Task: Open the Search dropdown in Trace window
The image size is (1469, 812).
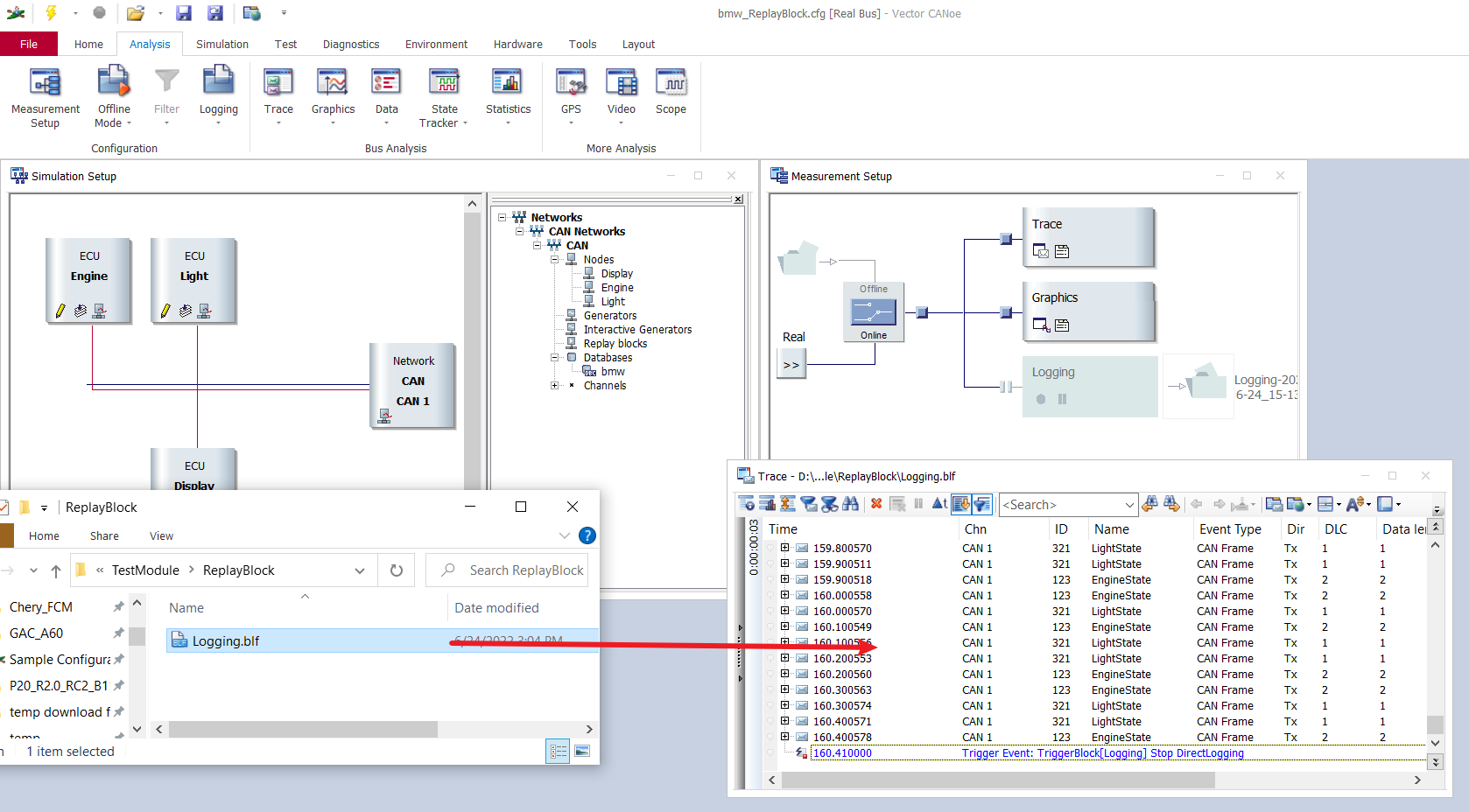Action: (x=1129, y=505)
